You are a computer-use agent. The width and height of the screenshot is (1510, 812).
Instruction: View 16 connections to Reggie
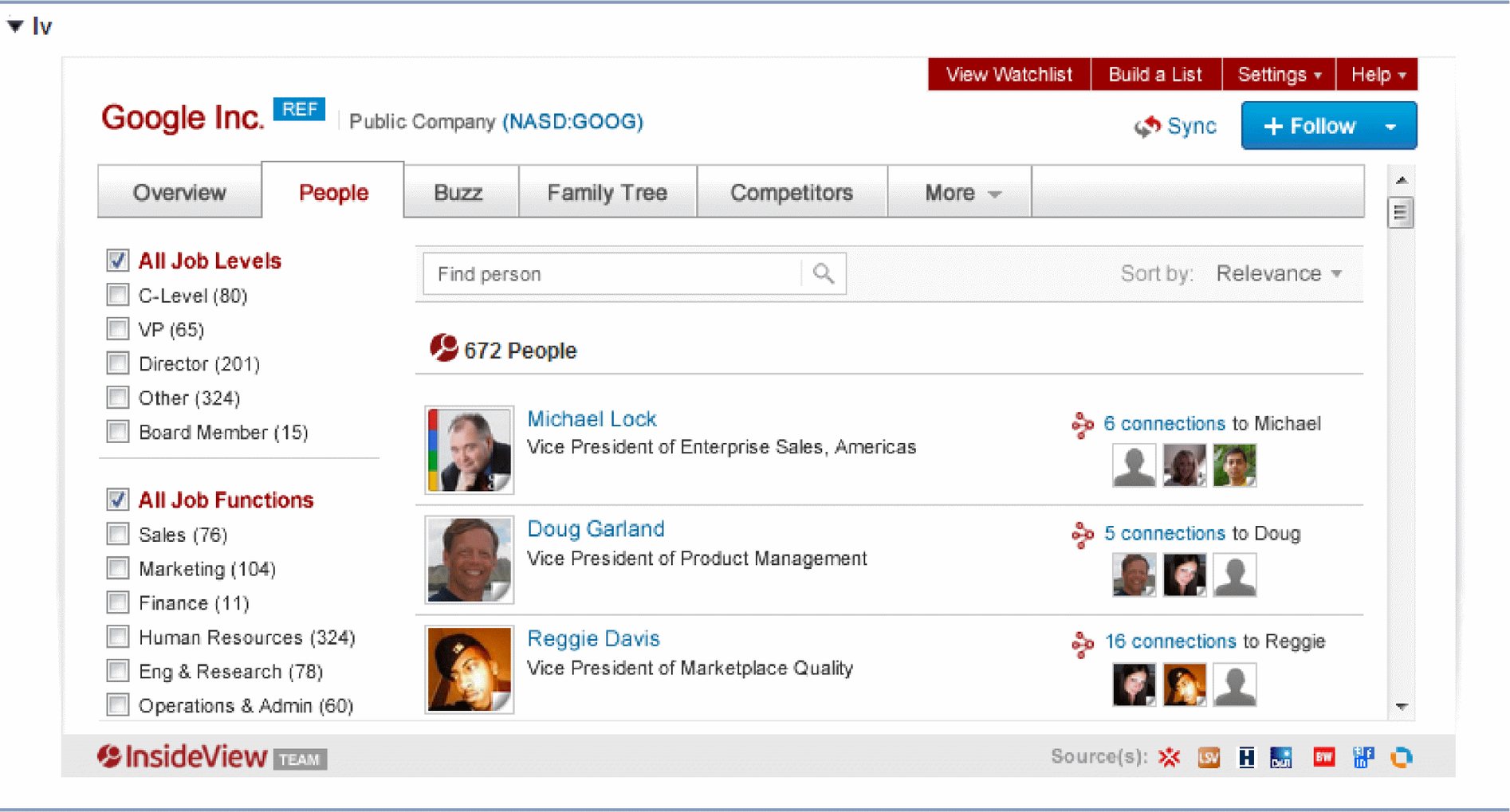pos(1170,641)
